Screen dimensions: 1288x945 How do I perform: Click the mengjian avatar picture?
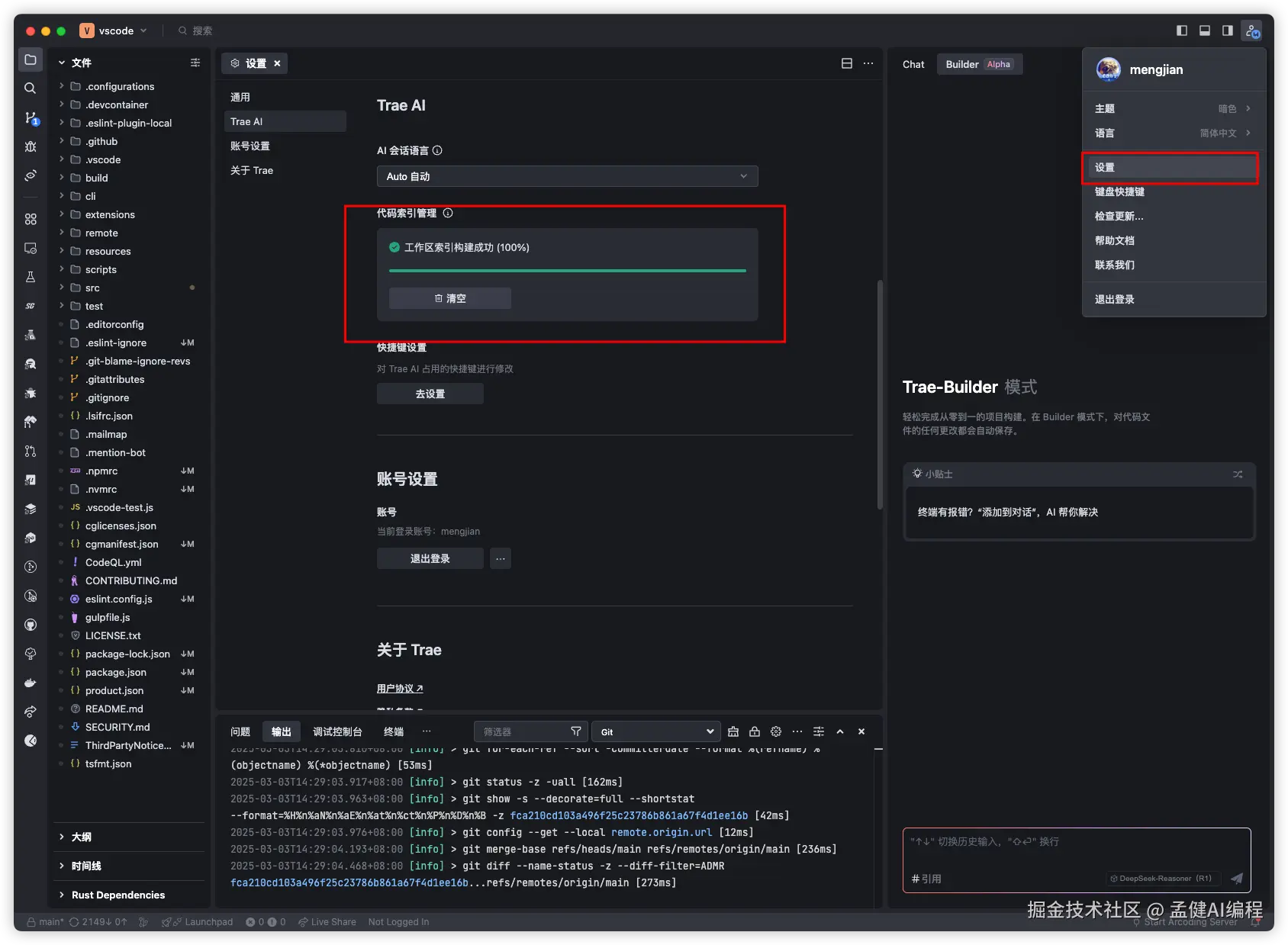(1109, 69)
